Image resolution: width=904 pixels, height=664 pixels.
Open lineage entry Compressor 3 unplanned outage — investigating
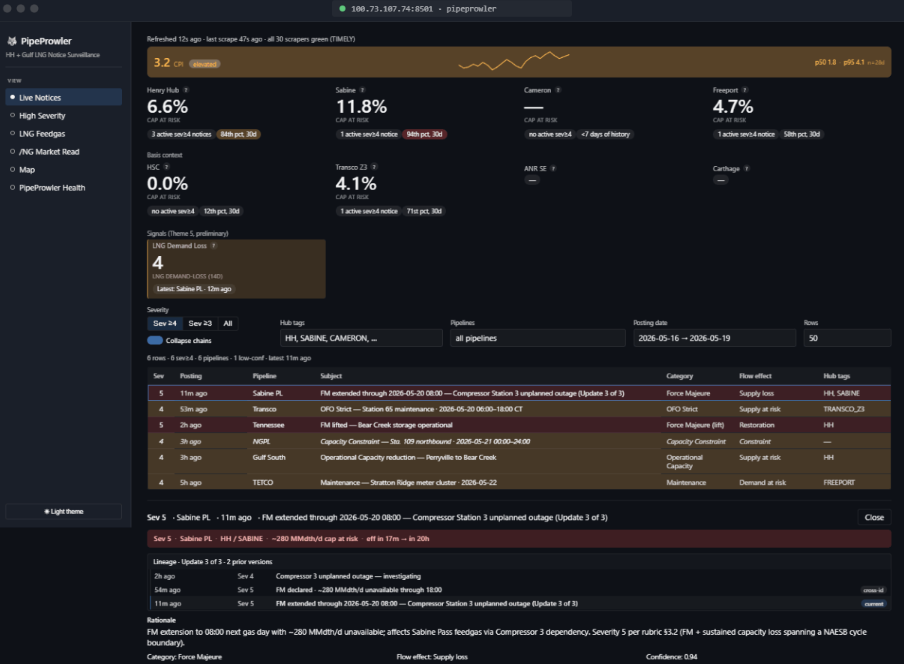coord(519,576)
